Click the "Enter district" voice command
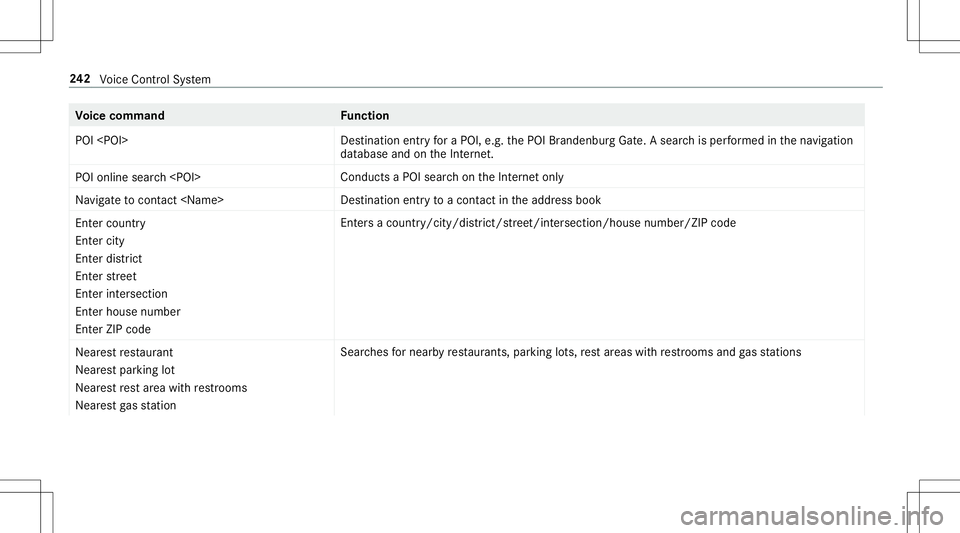 tap(108, 258)
